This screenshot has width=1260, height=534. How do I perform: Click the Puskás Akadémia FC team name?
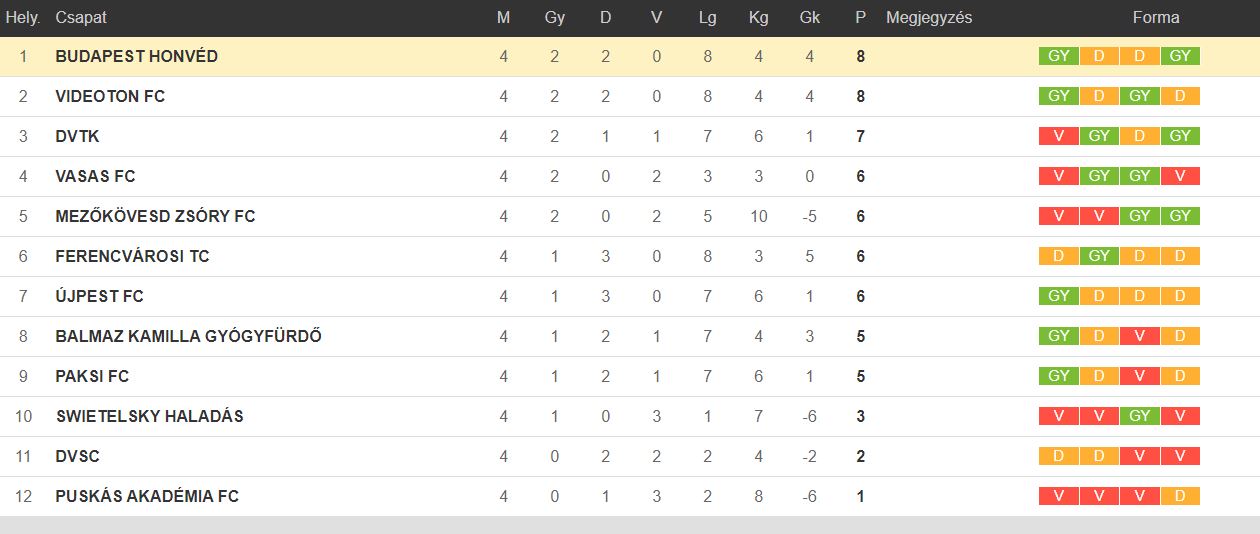147,497
